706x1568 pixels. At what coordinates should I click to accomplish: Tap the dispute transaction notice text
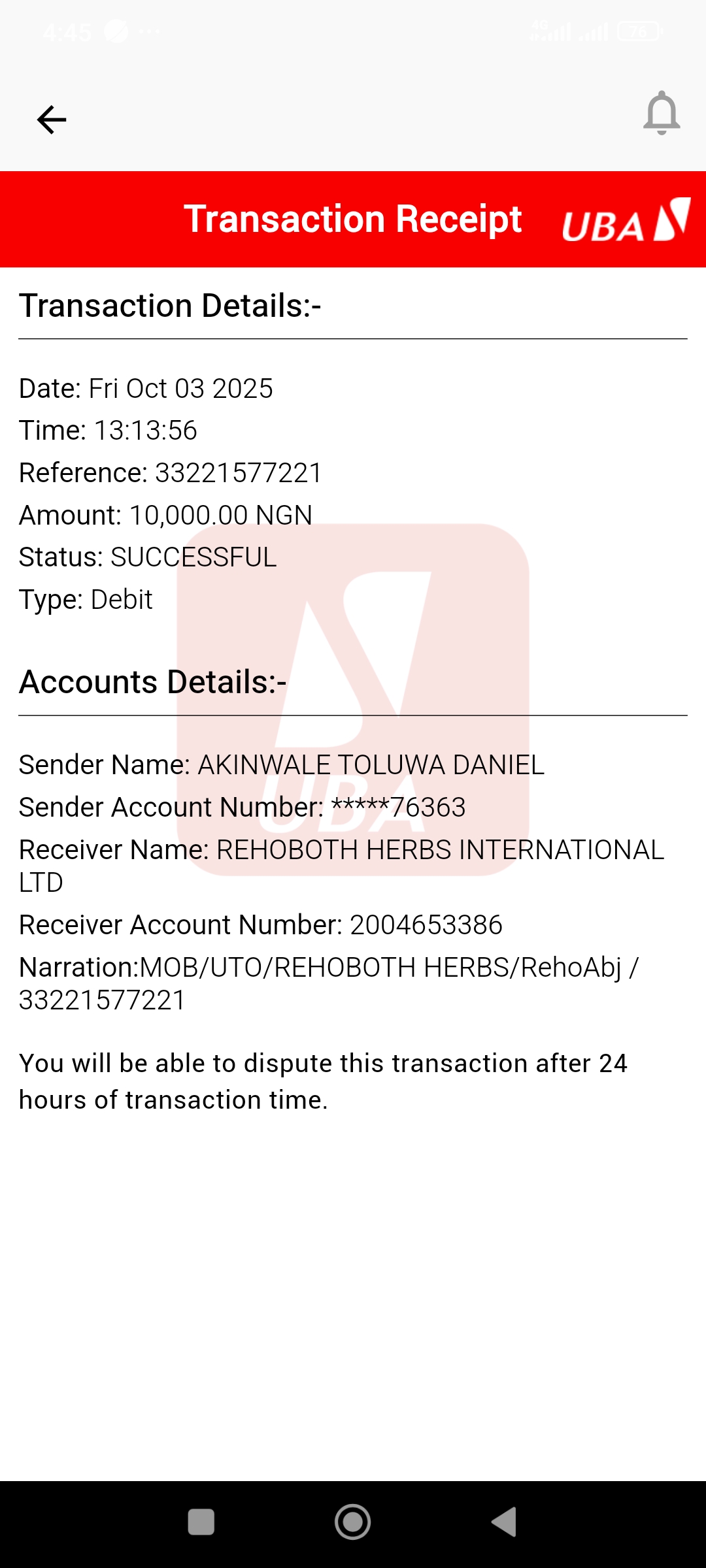tap(323, 1081)
